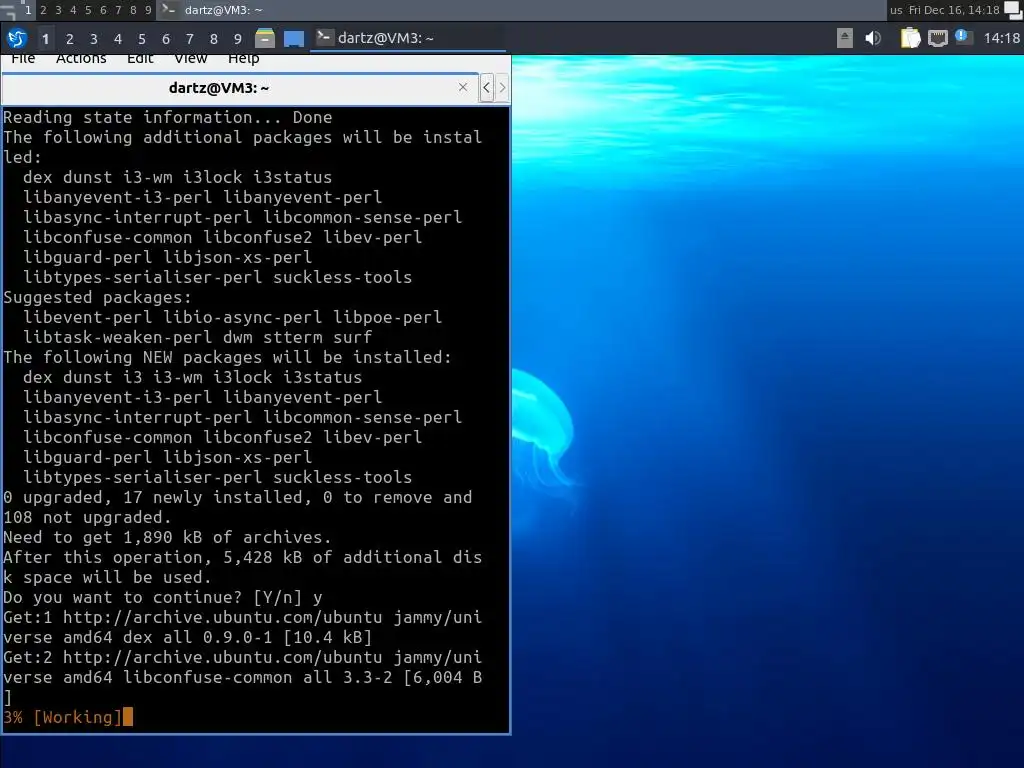Switch to desktop 4 in the panel pager

118,39
